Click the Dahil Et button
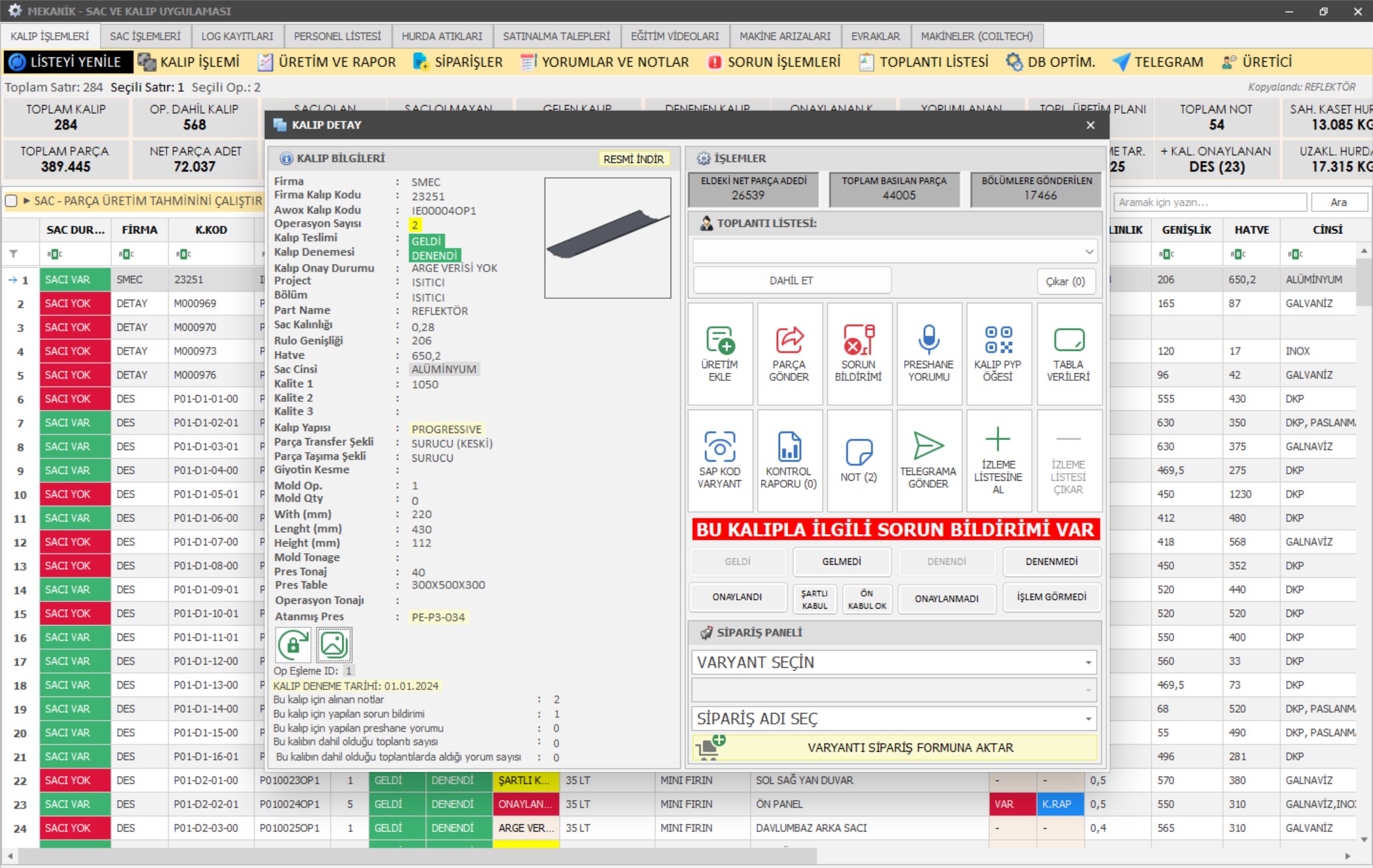The image size is (1373, 868). click(791, 280)
